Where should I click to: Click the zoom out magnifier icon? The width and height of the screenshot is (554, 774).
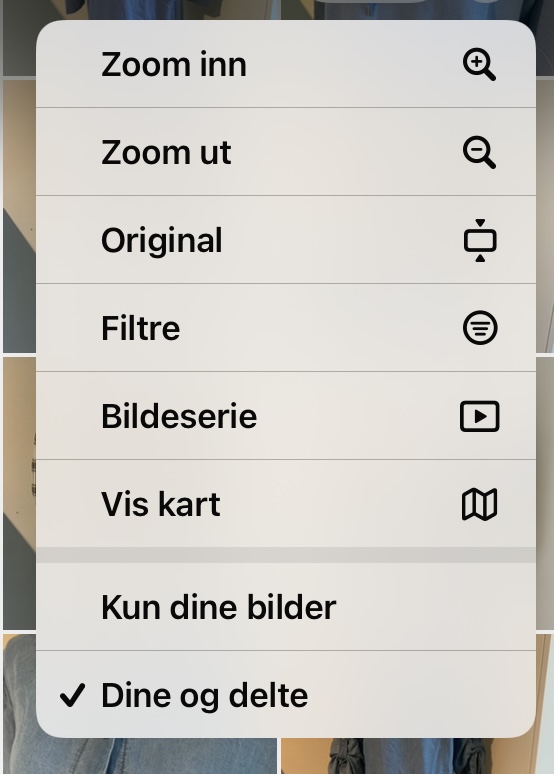tap(479, 153)
